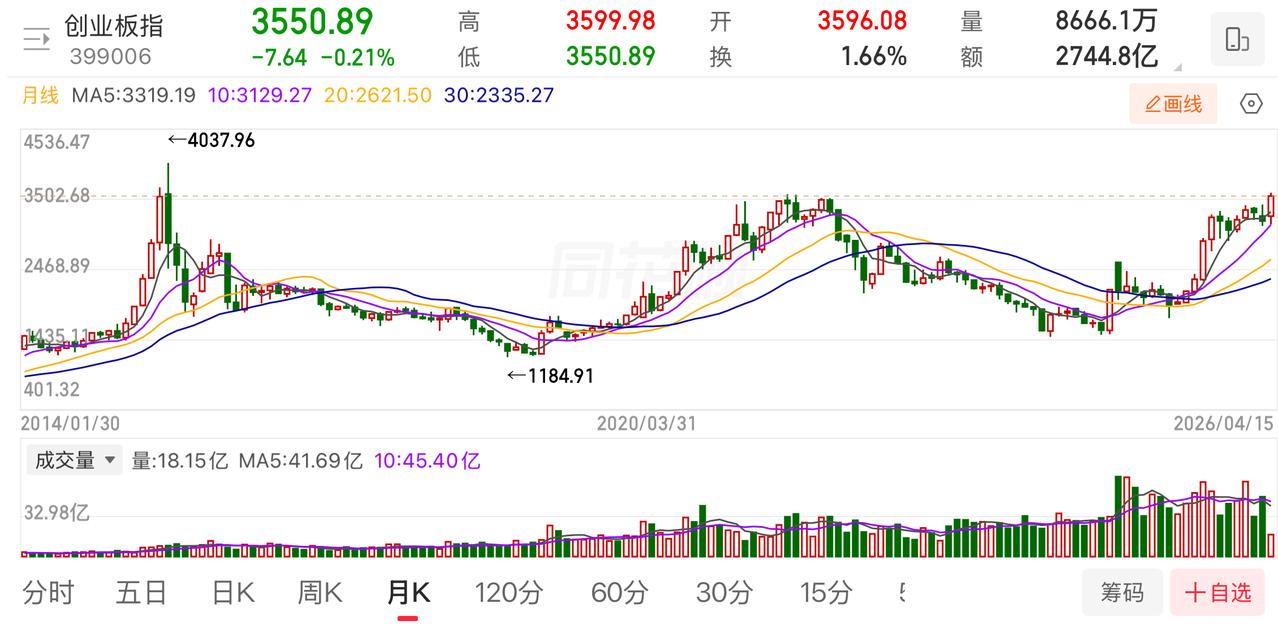The height and width of the screenshot is (625, 1278).
Task: Click the 4037.96 peak candlestick marker
Action: click(210, 141)
